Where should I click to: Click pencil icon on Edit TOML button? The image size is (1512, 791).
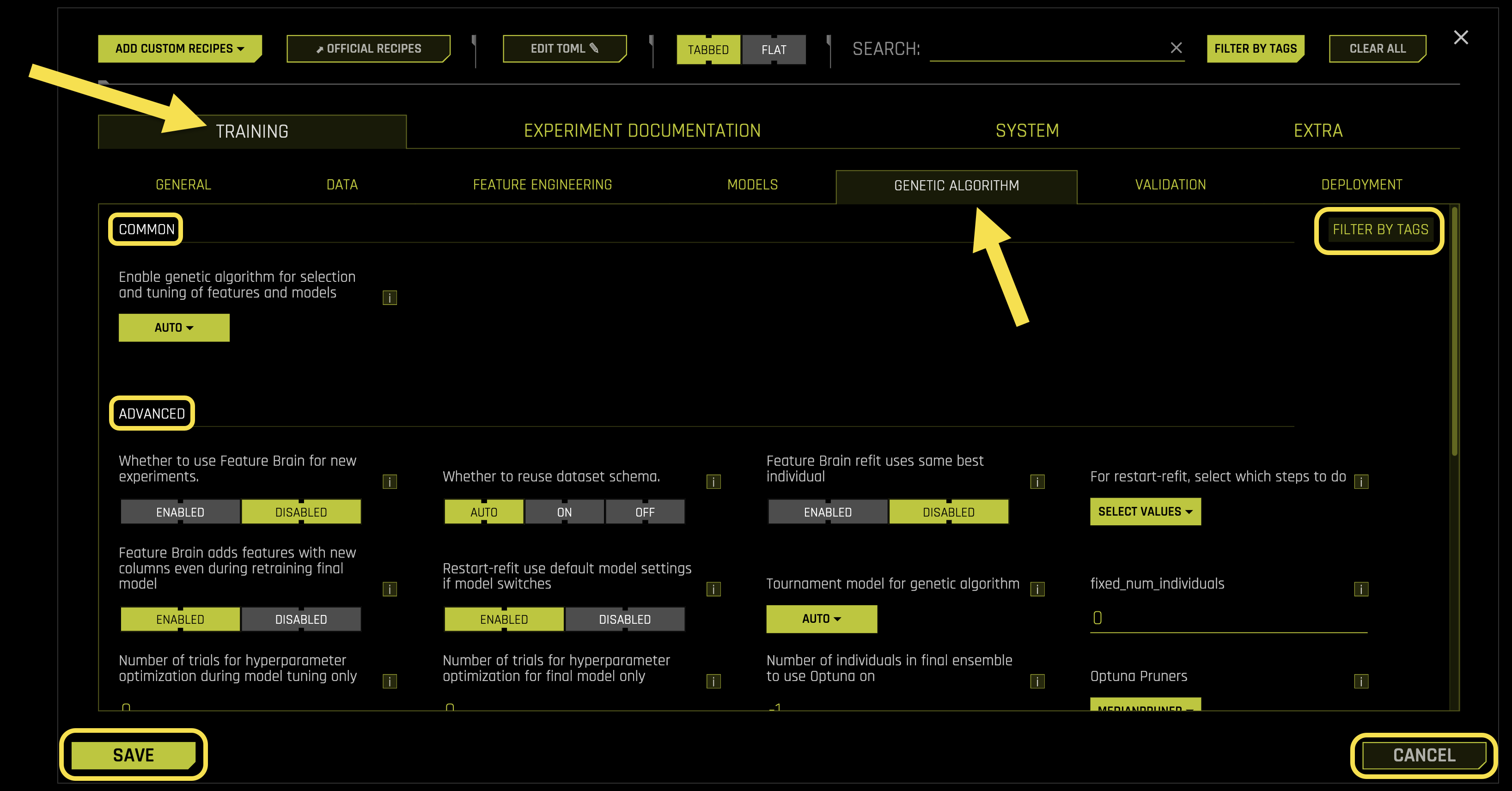click(x=594, y=49)
